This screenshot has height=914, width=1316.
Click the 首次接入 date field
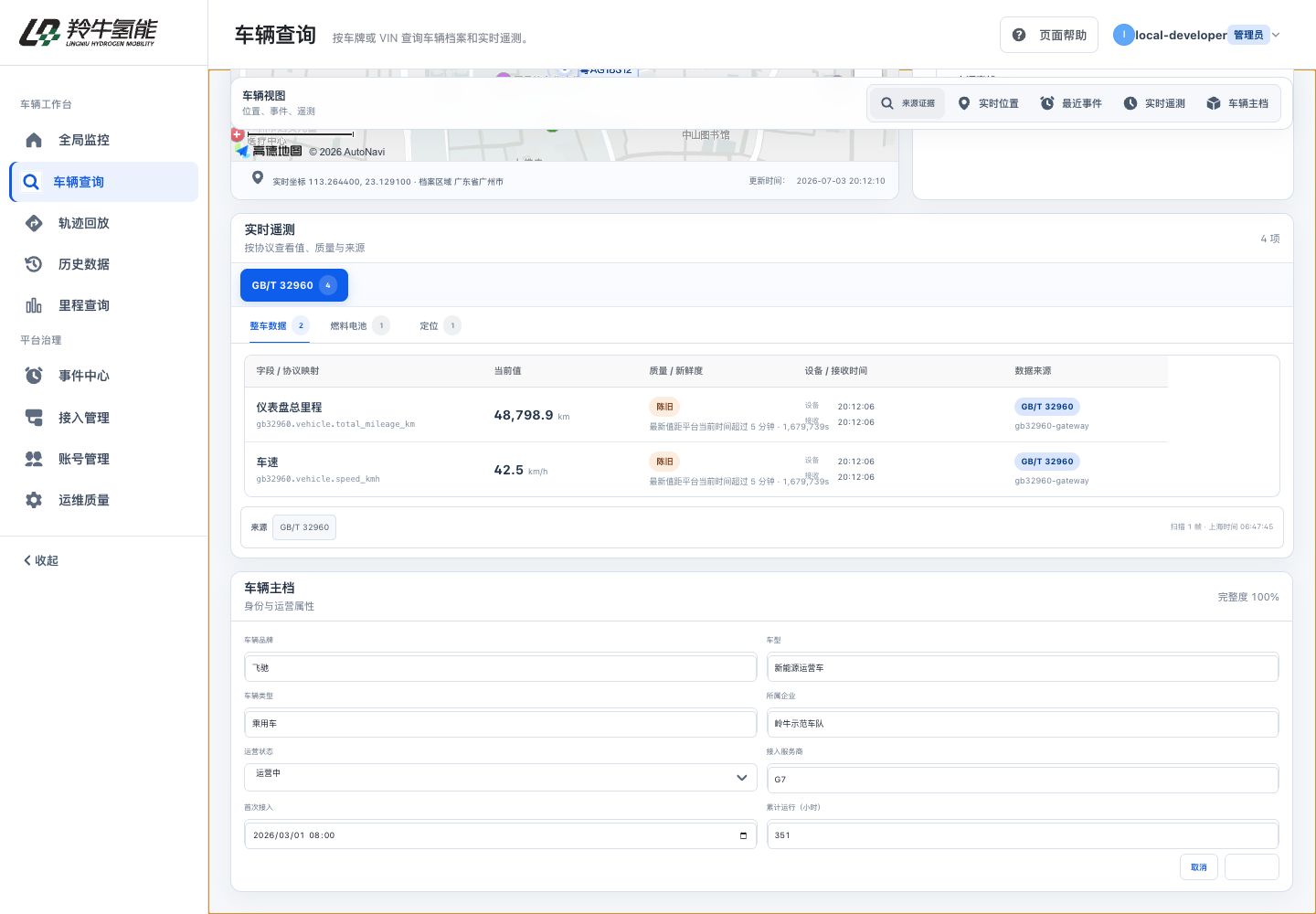click(501, 834)
